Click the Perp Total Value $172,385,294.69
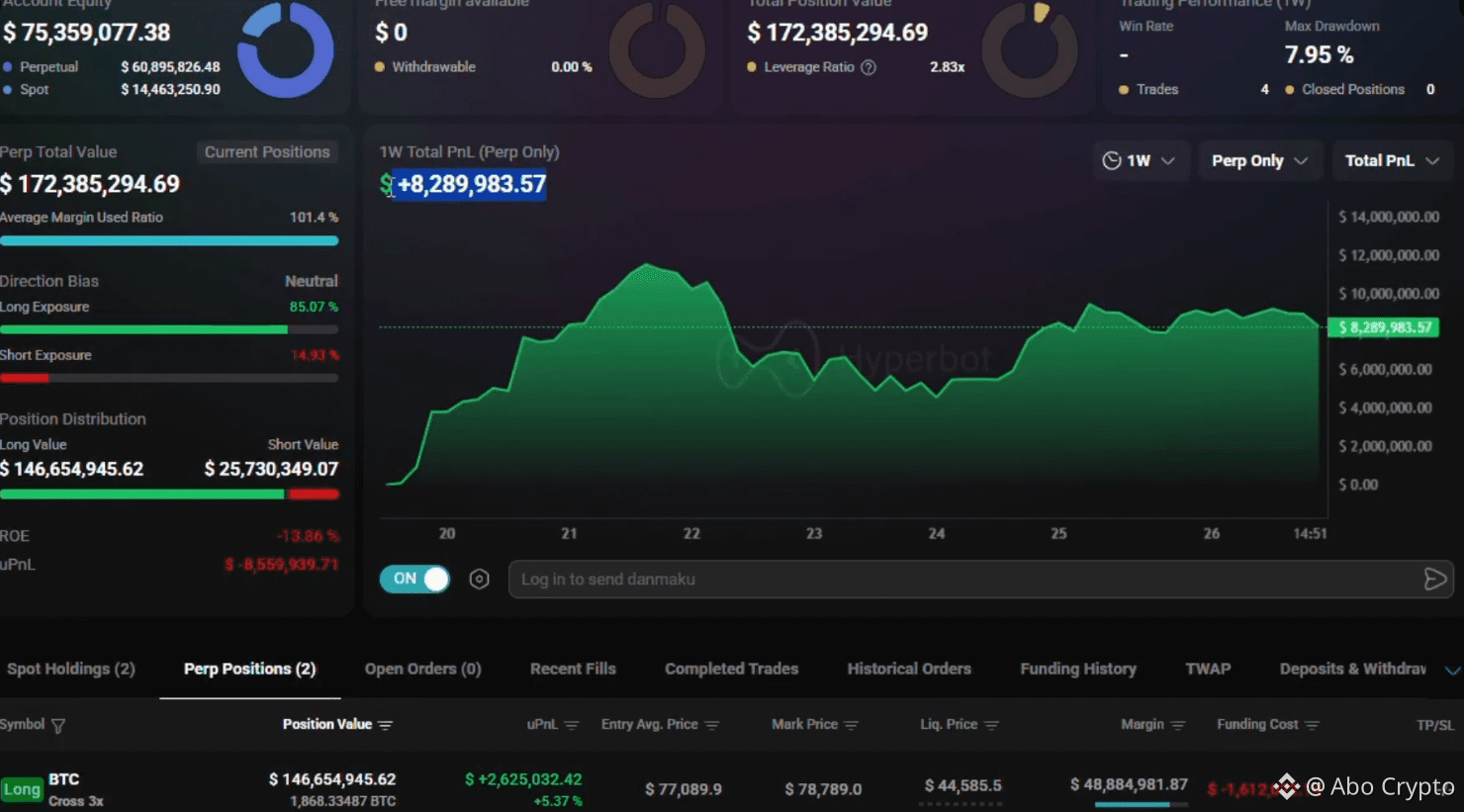Image resolution: width=1464 pixels, height=812 pixels. [x=90, y=184]
